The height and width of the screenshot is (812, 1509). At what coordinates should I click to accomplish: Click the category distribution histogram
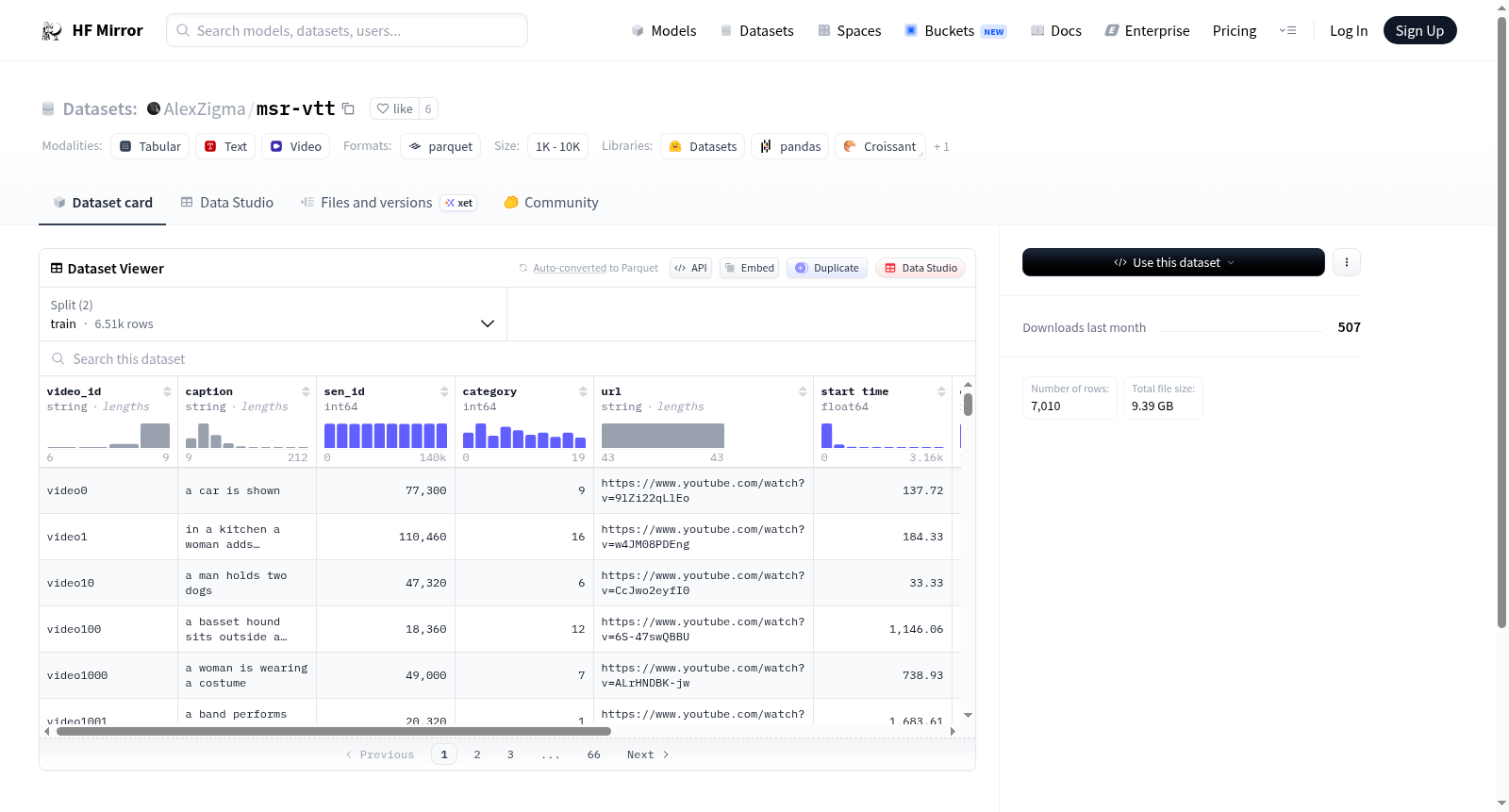pyautogui.click(x=524, y=435)
